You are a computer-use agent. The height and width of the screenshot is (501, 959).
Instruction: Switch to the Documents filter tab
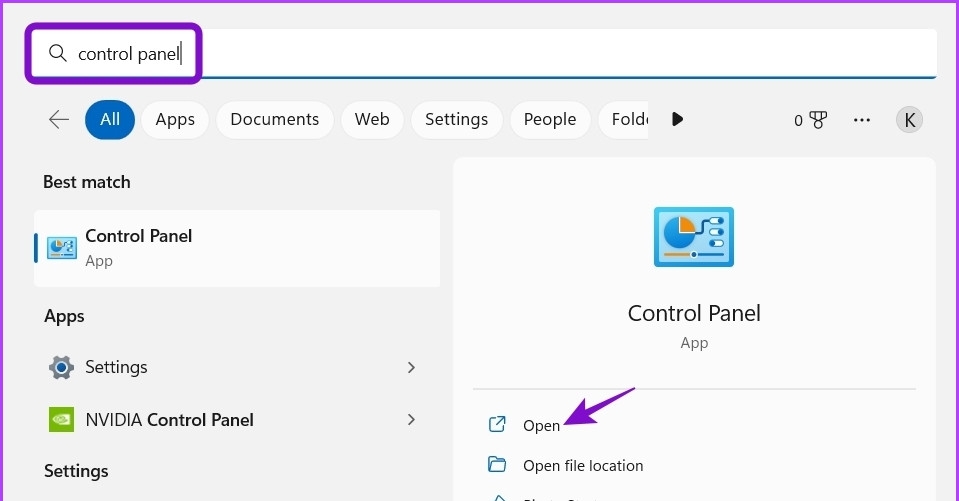pyautogui.click(x=275, y=119)
